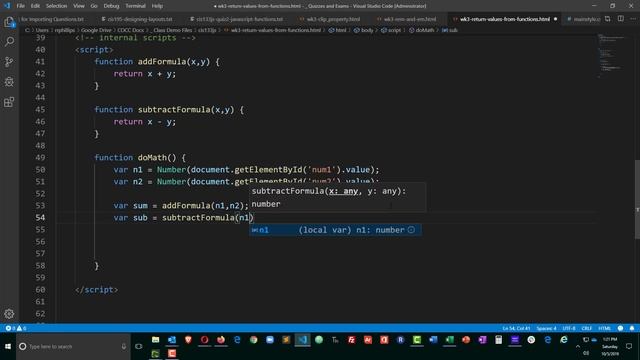Click the unsaved dot on active tab

coord(556,19)
